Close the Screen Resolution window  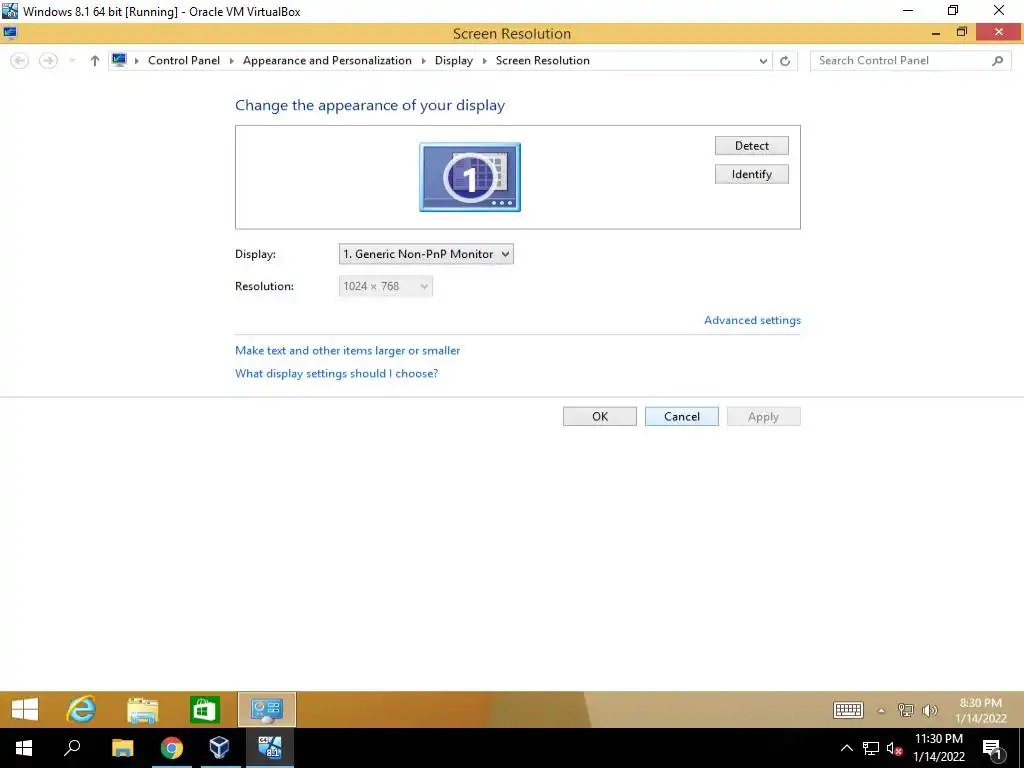click(999, 32)
